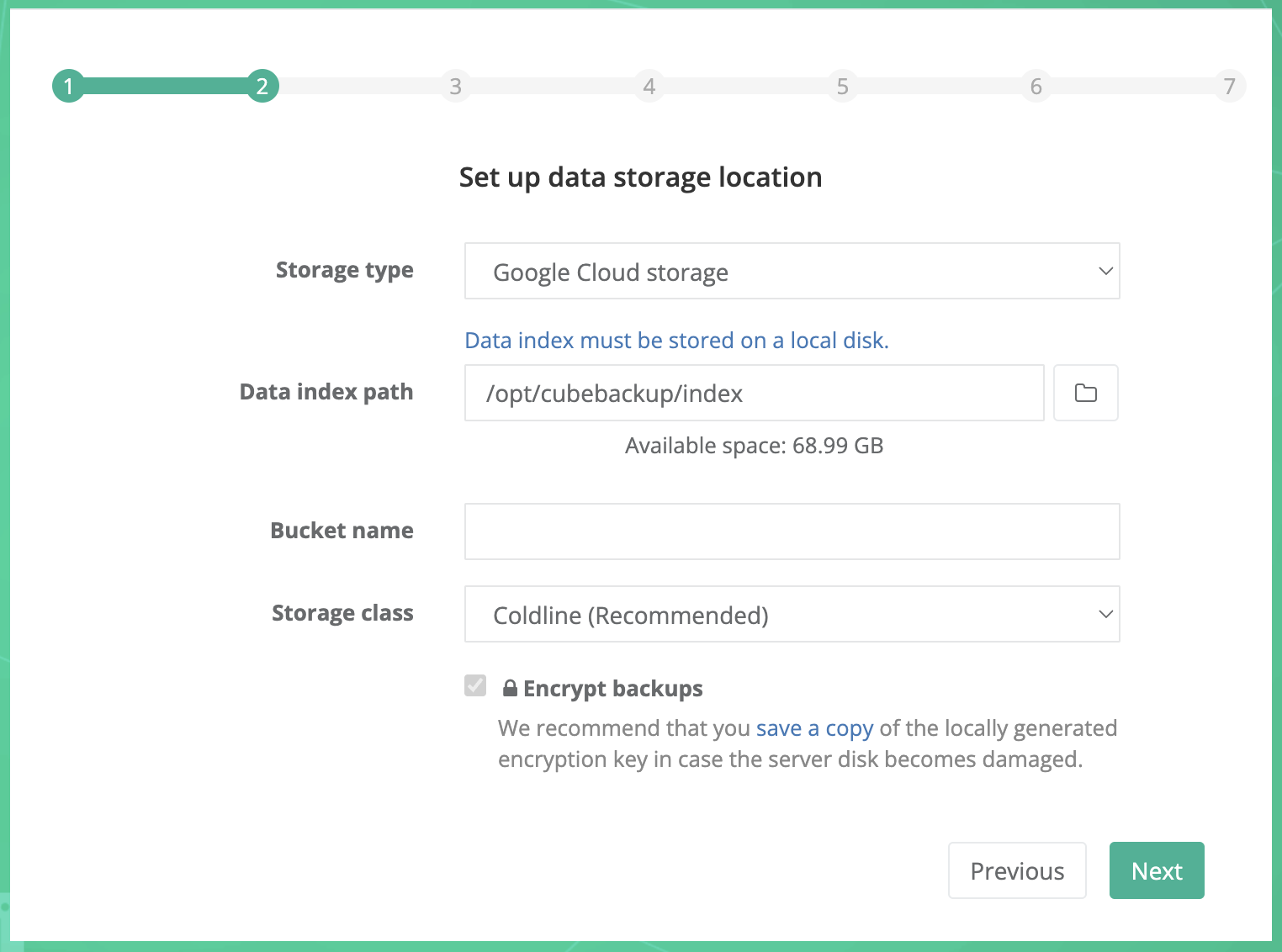This screenshot has height=952, width=1282.
Task: Uncheck the grayed Encrypt backups option
Action: [x=475, y=685]
